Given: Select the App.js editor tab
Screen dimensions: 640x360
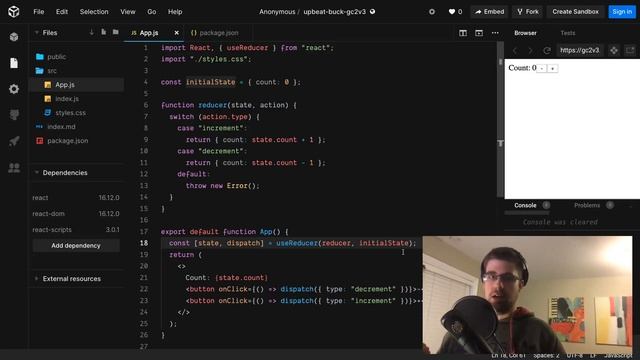Looking at the screenshot, I should point(149,33).
